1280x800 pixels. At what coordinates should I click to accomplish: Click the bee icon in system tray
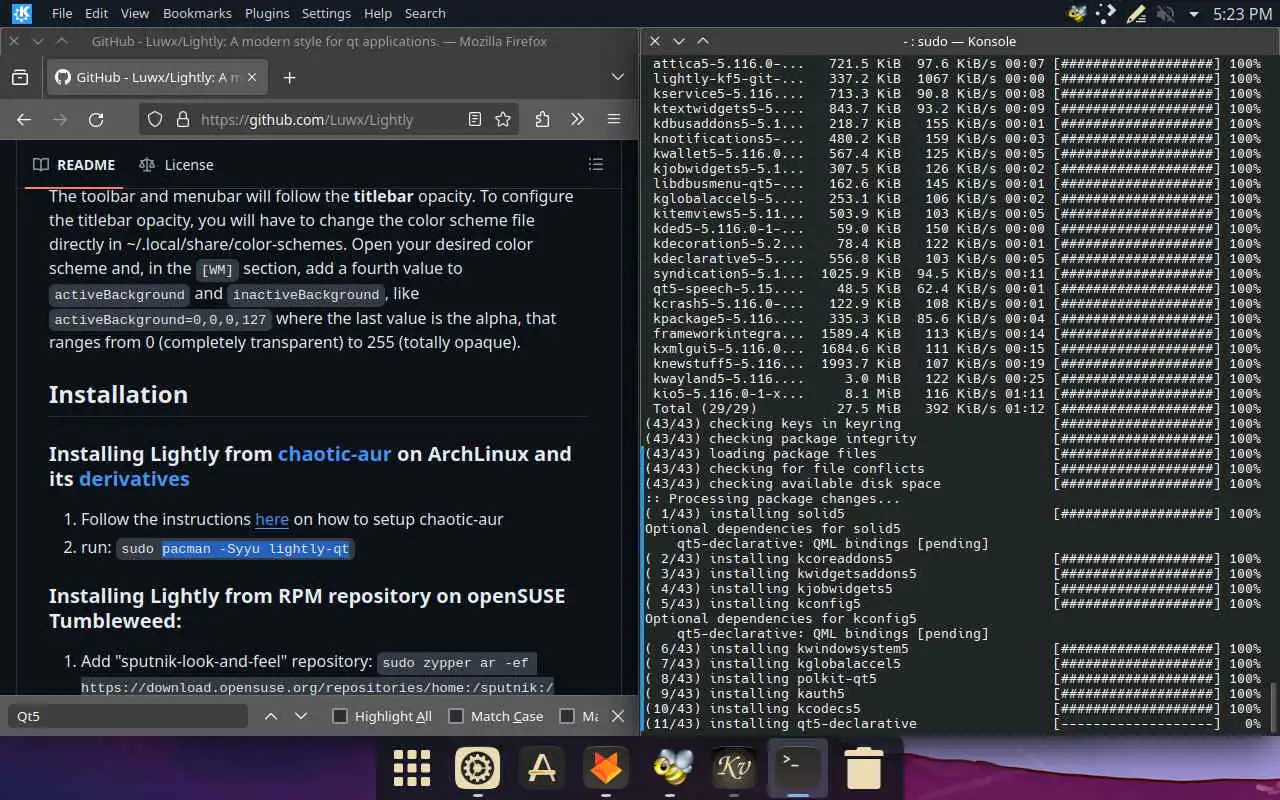(x=1077, y=14)
